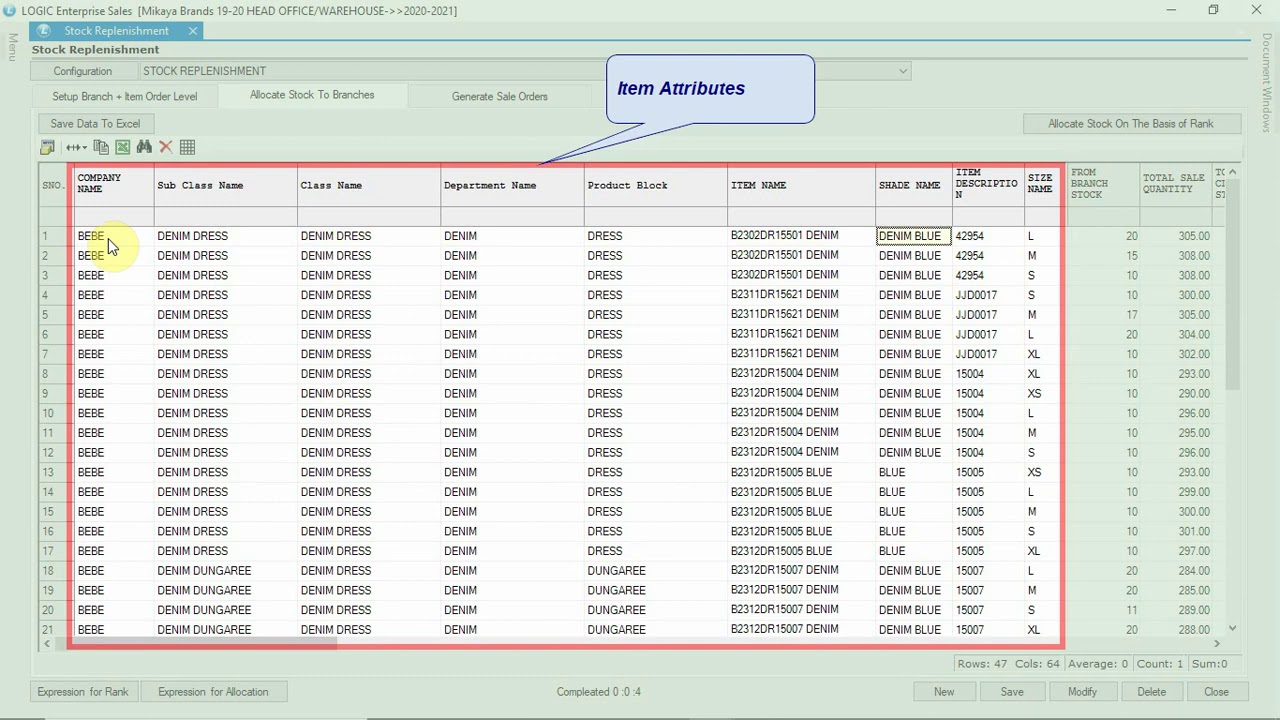Click the Save button

click(1012, 692)
